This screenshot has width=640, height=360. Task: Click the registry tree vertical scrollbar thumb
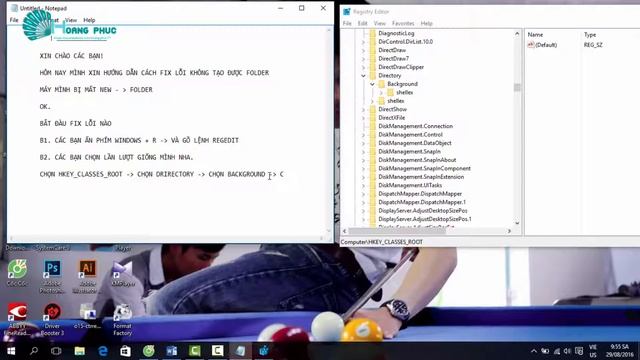click(x=517, y=88)
